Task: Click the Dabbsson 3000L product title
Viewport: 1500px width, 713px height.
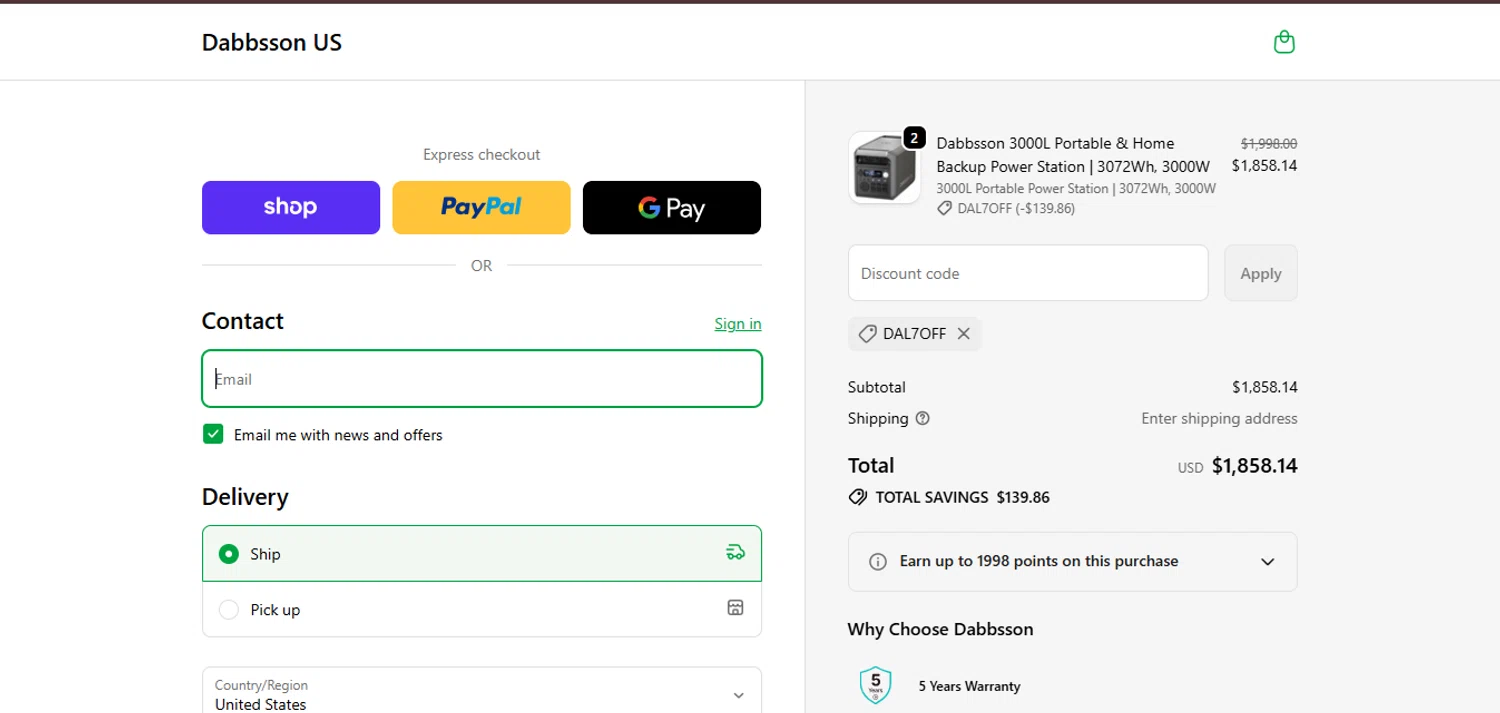Action: point(1073,155)
